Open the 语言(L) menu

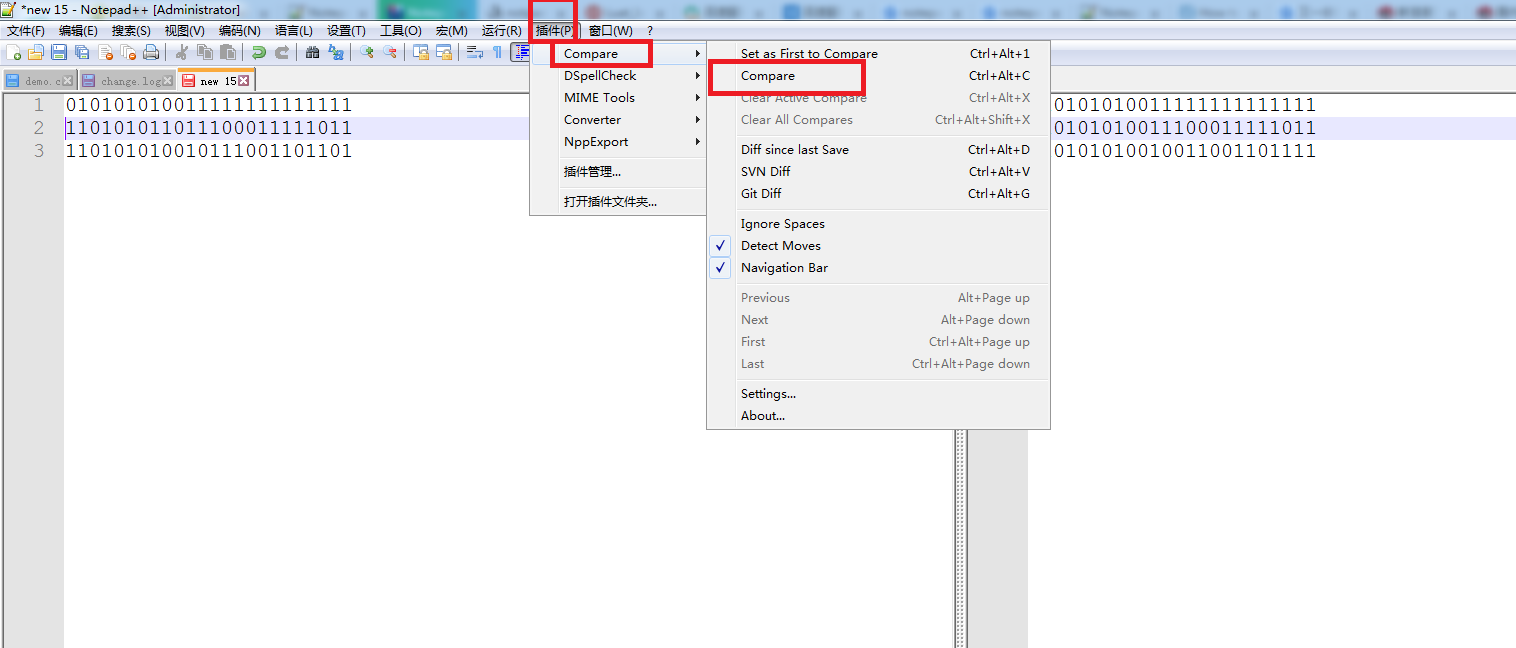(293, 31)
